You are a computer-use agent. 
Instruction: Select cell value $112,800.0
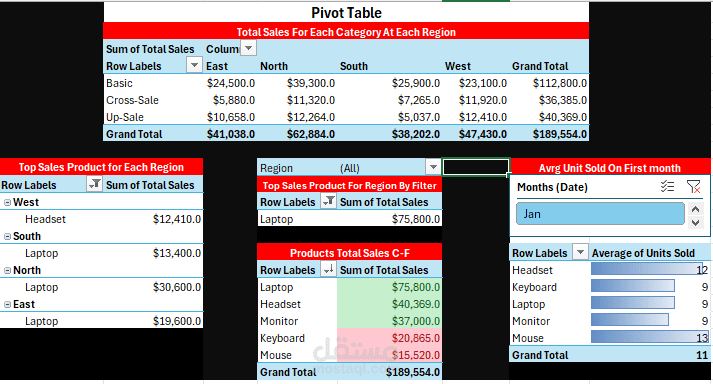(x=560, y=83)
